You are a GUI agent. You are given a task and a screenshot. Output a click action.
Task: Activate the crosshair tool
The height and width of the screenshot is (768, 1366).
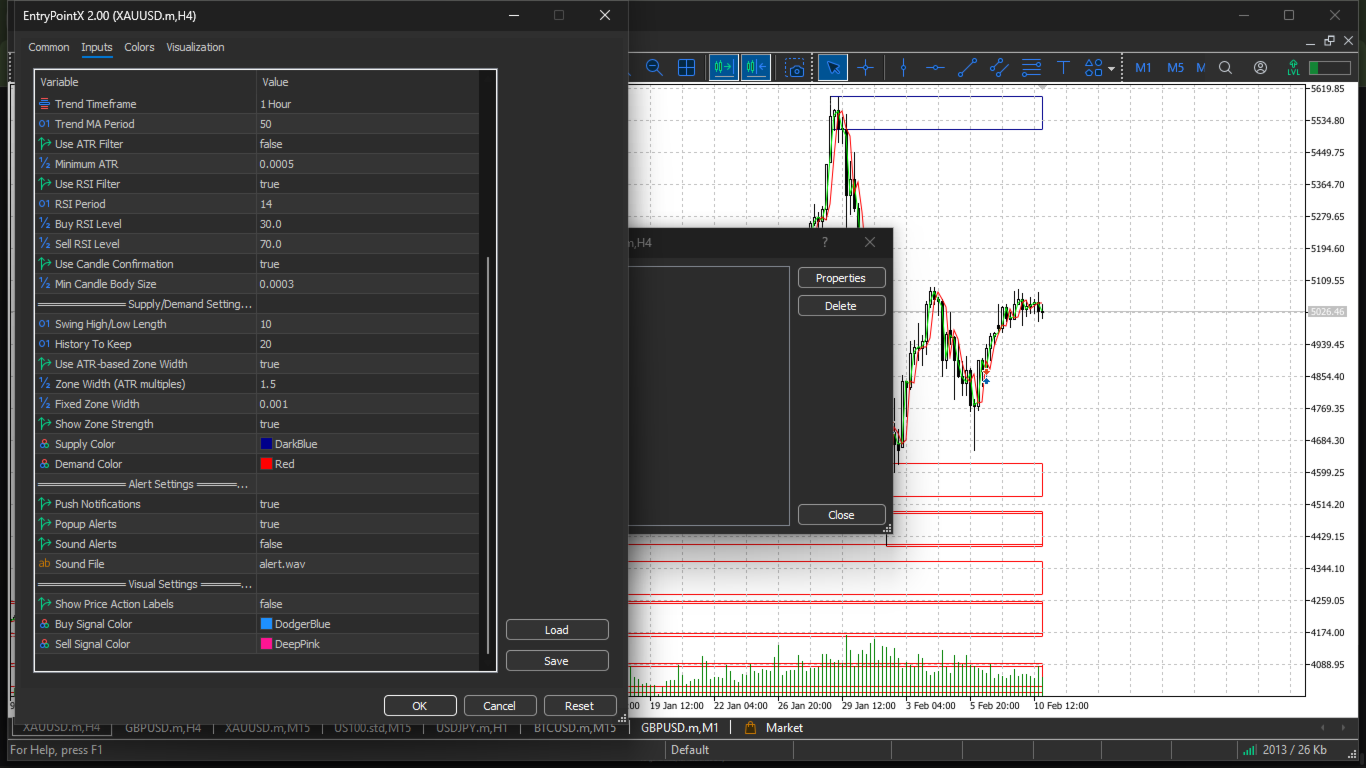[866, 67]
